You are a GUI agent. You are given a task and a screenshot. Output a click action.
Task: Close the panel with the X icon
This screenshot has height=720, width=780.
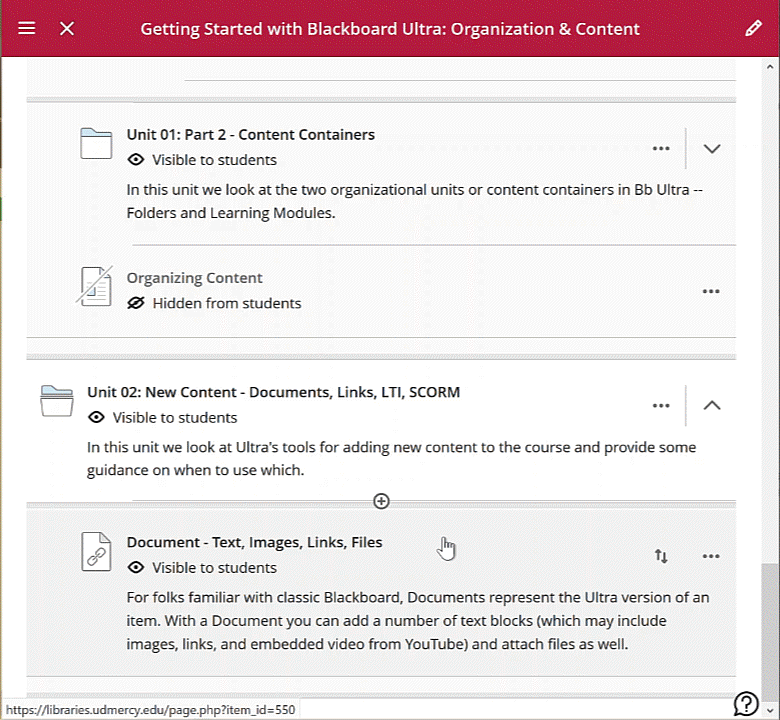click(x=67, y=28)
